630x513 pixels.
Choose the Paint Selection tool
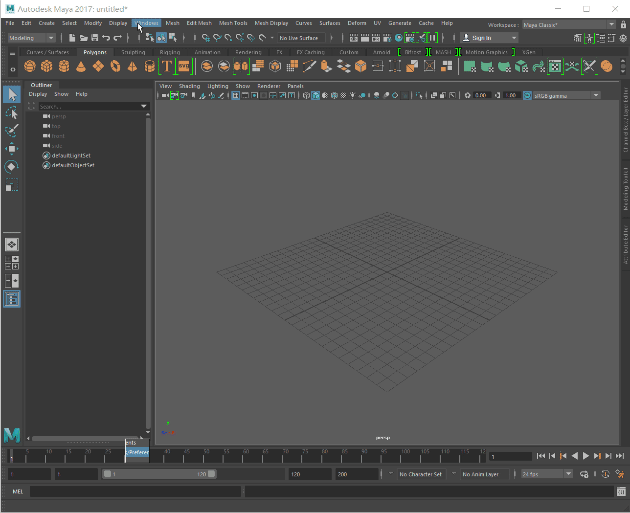pos(11,131)
